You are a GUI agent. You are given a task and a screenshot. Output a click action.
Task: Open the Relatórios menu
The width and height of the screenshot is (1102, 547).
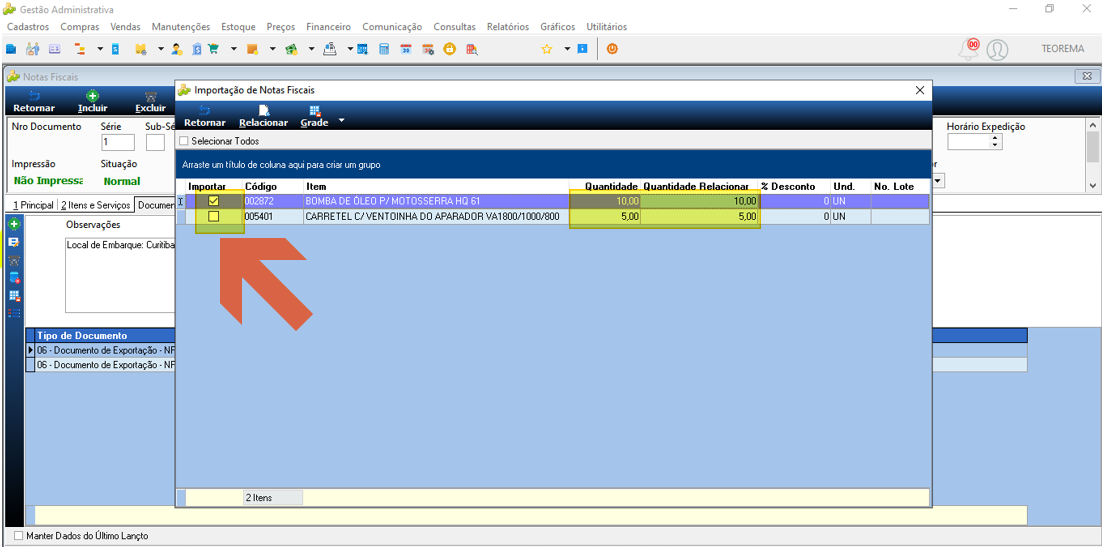(x=507, y=27)
